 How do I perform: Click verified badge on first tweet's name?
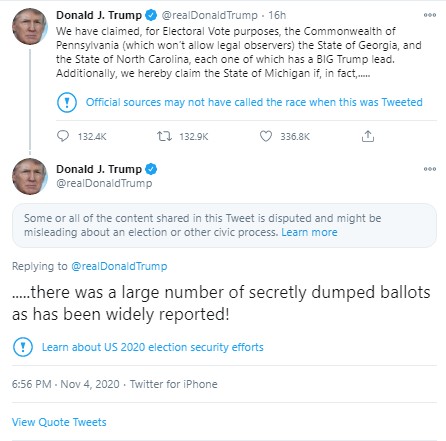(x=151, y=15)
